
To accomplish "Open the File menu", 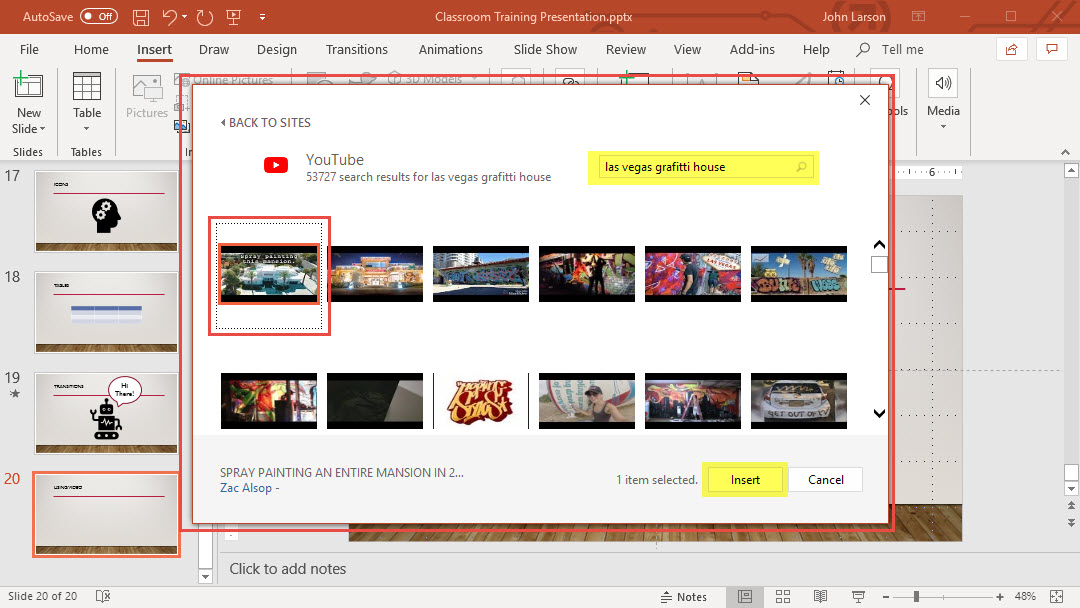I will click(29, 49).
